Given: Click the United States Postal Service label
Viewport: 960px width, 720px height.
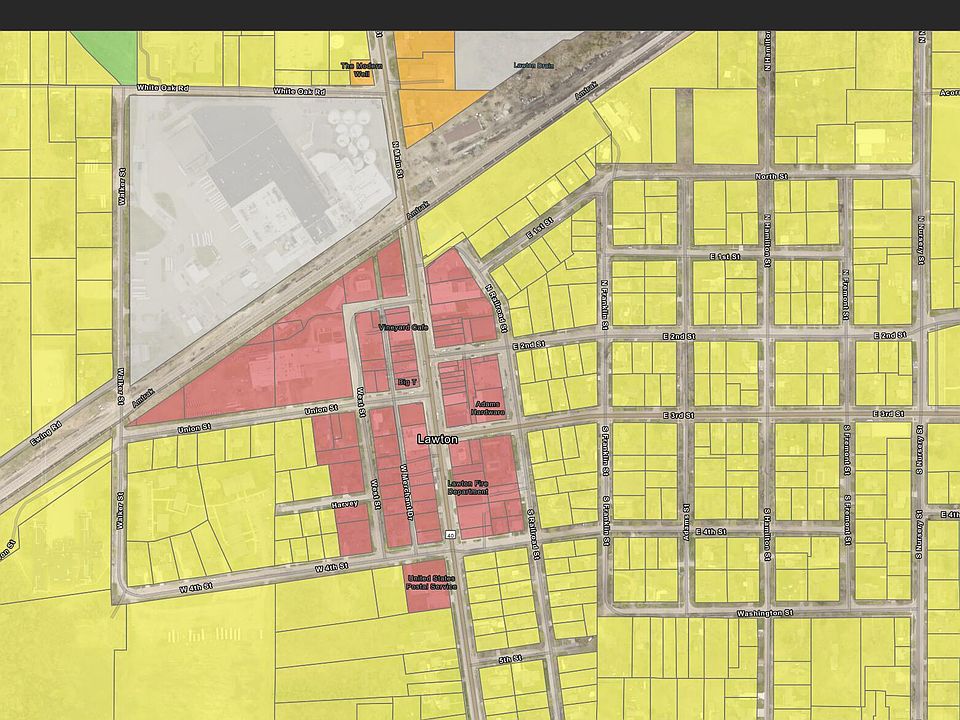Looking at the screenshot, I should (432, 582).
